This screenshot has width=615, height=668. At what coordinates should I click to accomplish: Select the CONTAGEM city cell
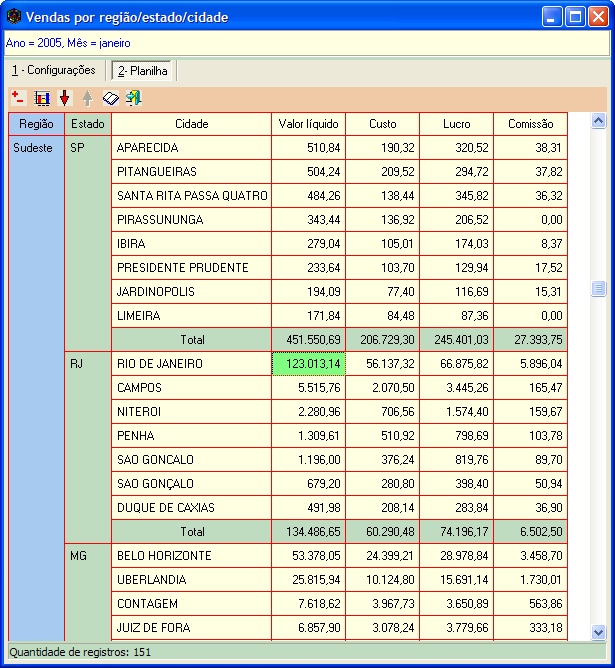coord(191,604)
